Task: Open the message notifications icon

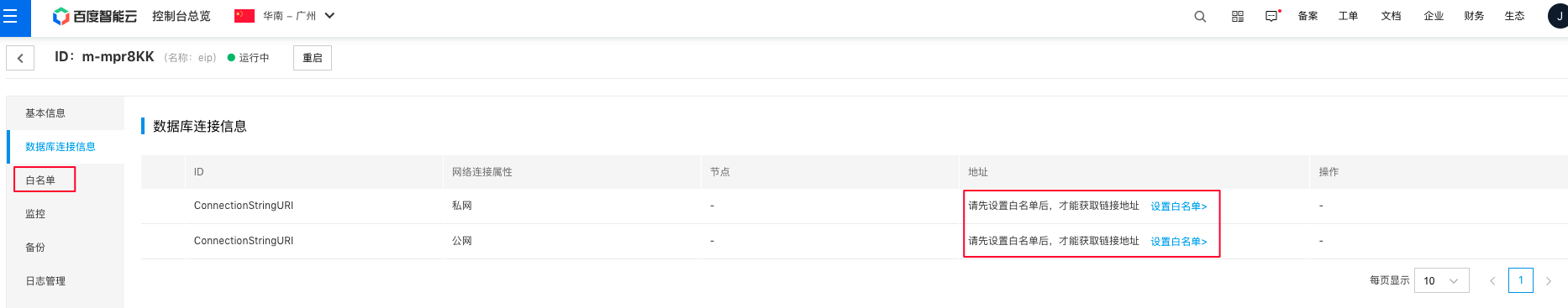Action: click(x=1272, y=16)
